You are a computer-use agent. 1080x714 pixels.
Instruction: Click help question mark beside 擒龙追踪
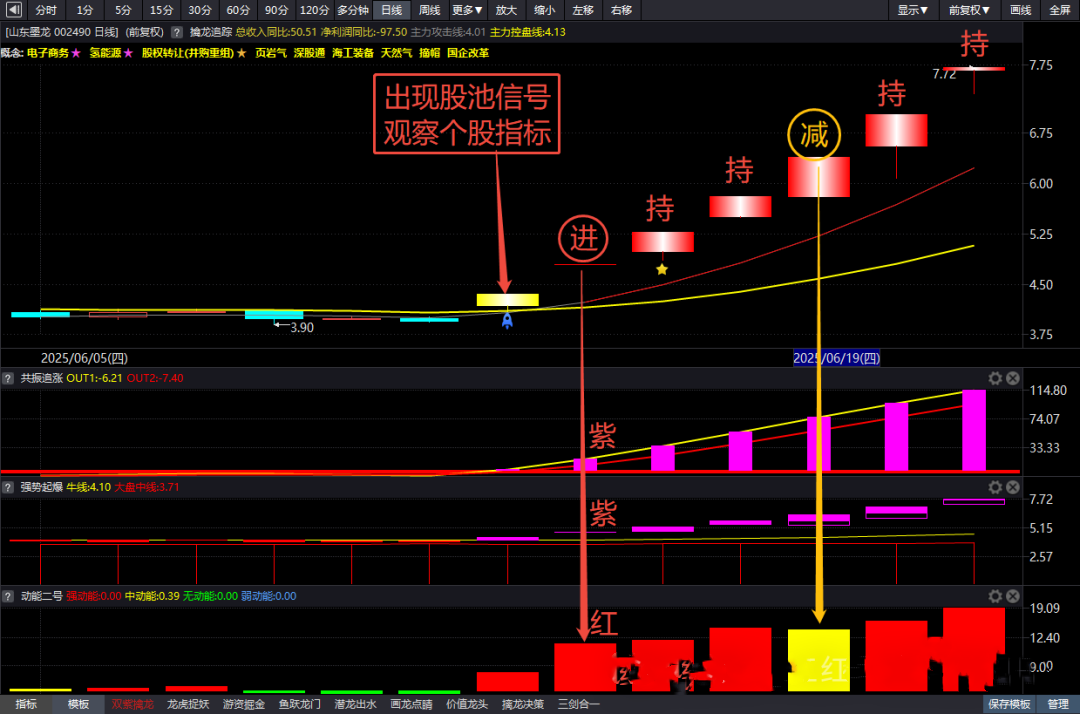177,32
